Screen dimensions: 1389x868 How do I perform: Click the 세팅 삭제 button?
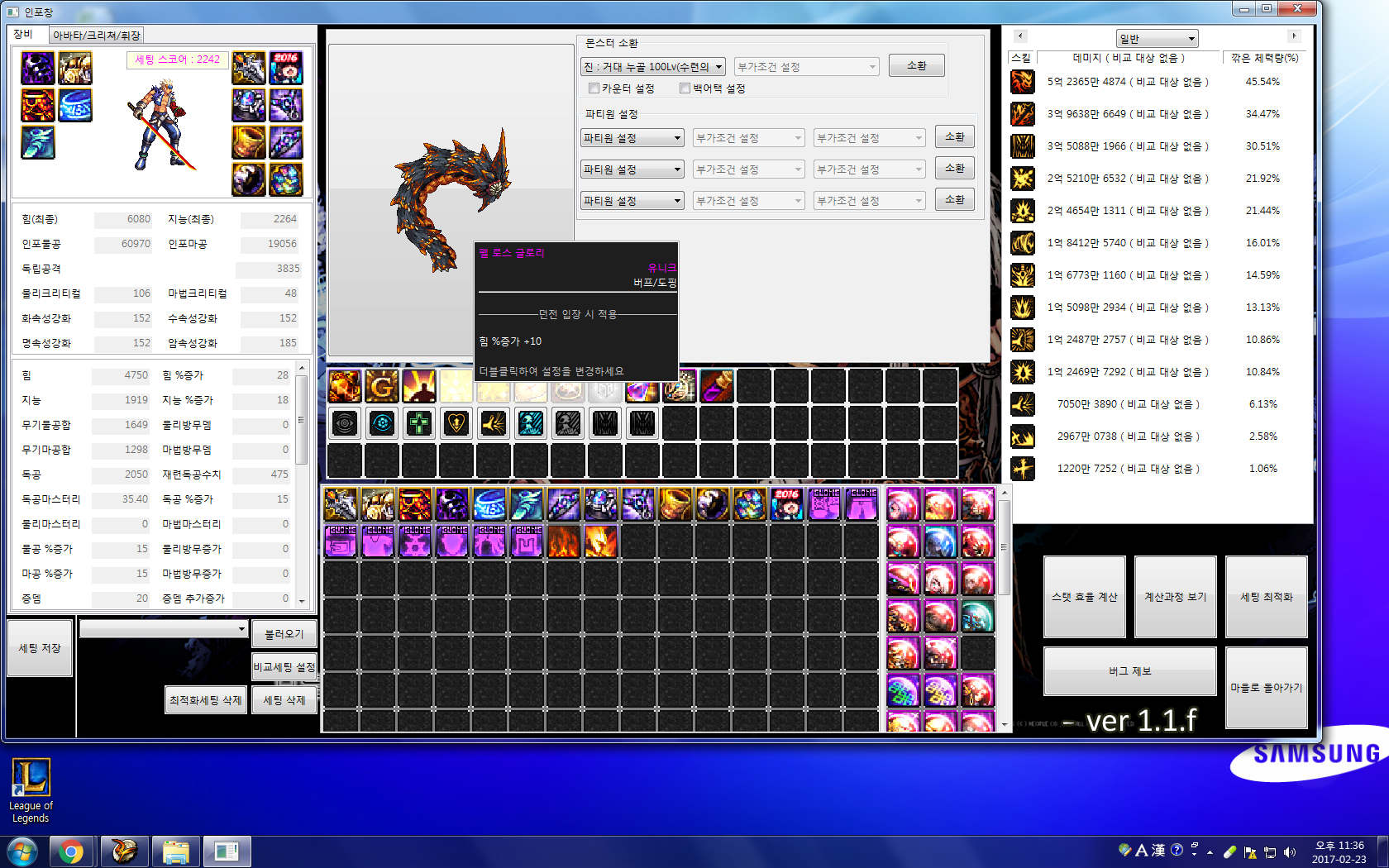click(284, 700)
